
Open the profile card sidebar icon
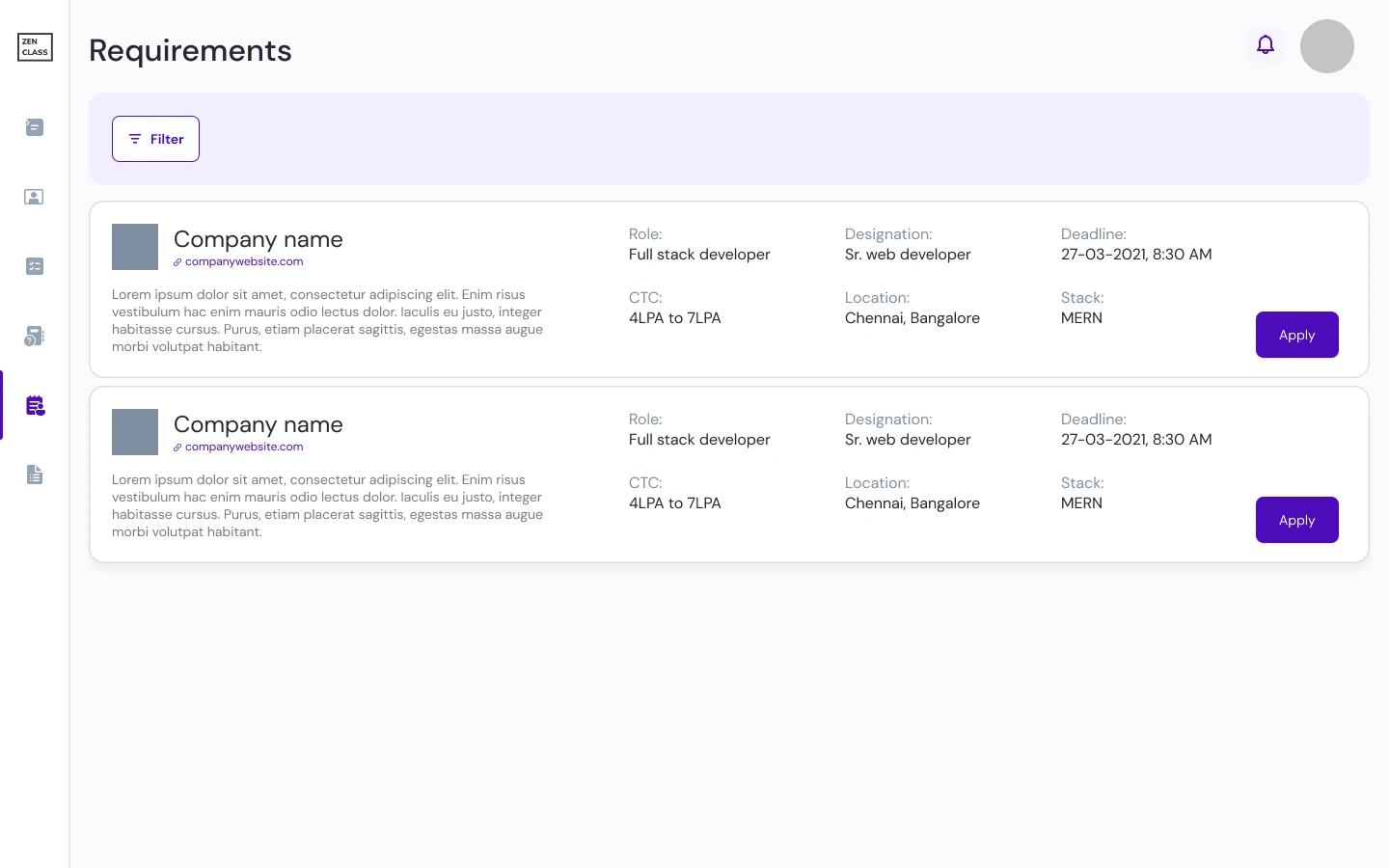pos(34,197)
